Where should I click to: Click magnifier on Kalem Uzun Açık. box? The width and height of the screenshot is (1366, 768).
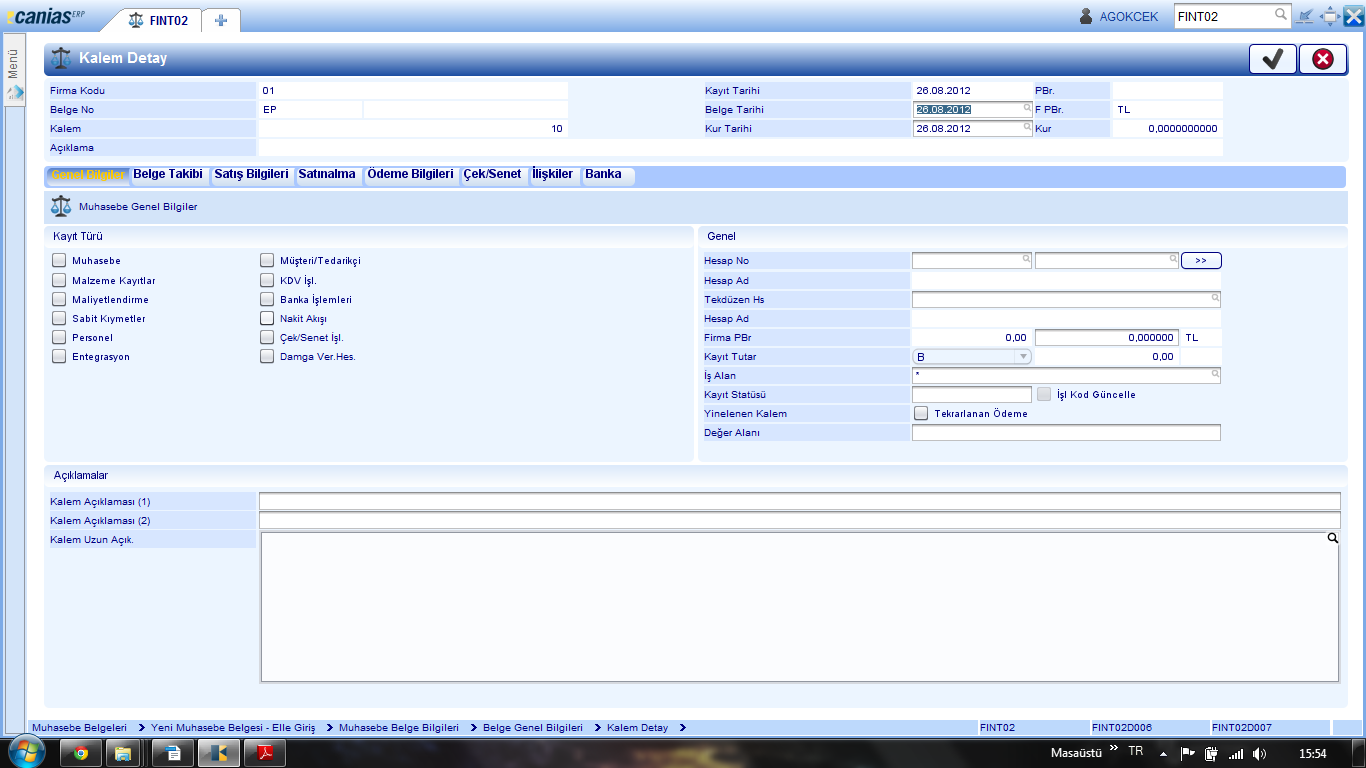coord(1332,538)
